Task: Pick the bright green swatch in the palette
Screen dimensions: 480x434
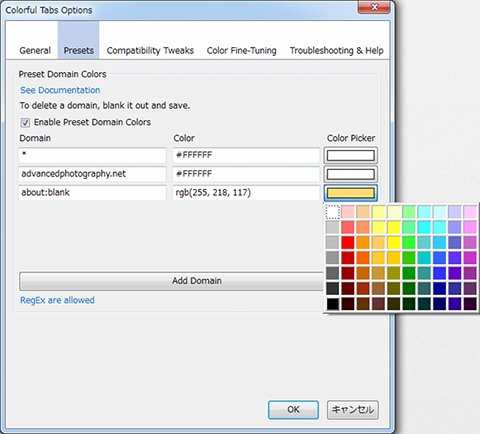Action: coord(409,242)
